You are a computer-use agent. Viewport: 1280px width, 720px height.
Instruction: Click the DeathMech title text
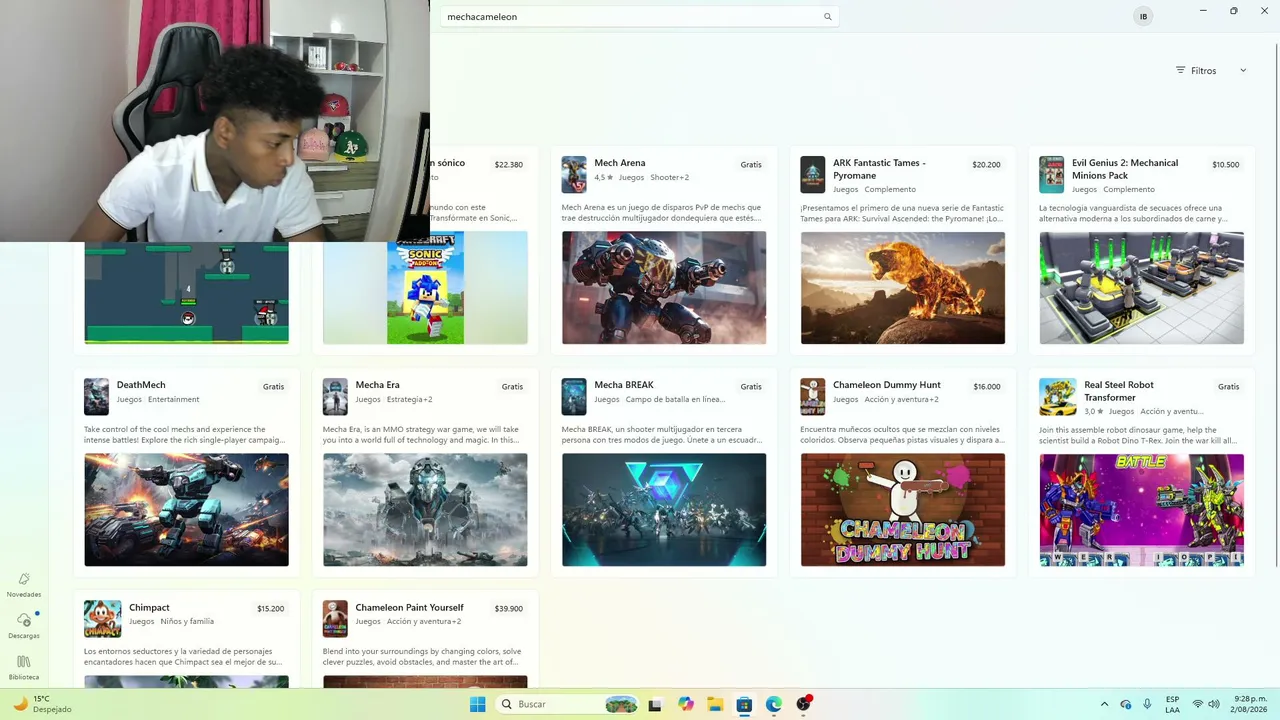click(141, 385)
